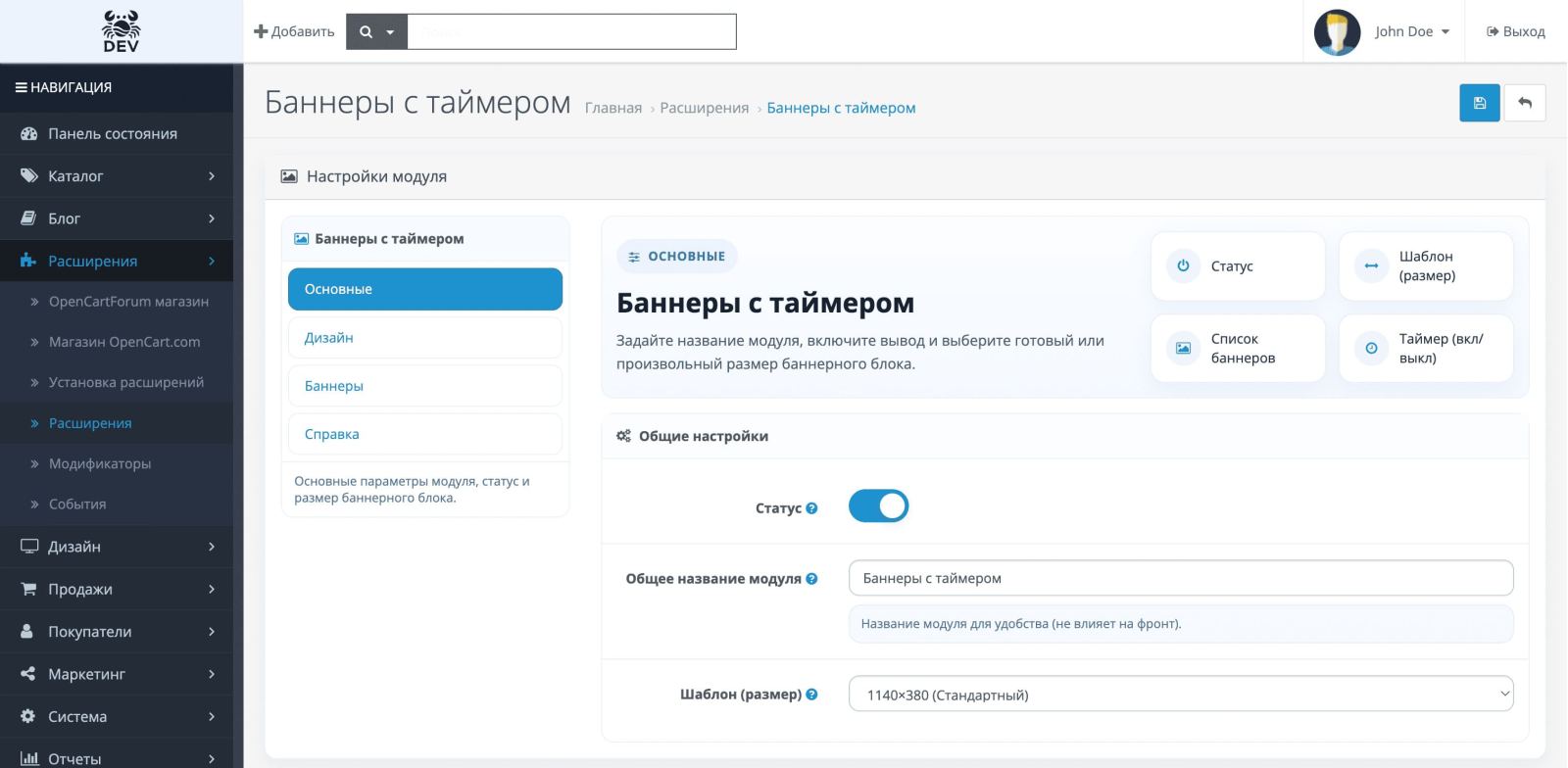Click the Панель состояния dashboard icon

(x=29, y=133)
